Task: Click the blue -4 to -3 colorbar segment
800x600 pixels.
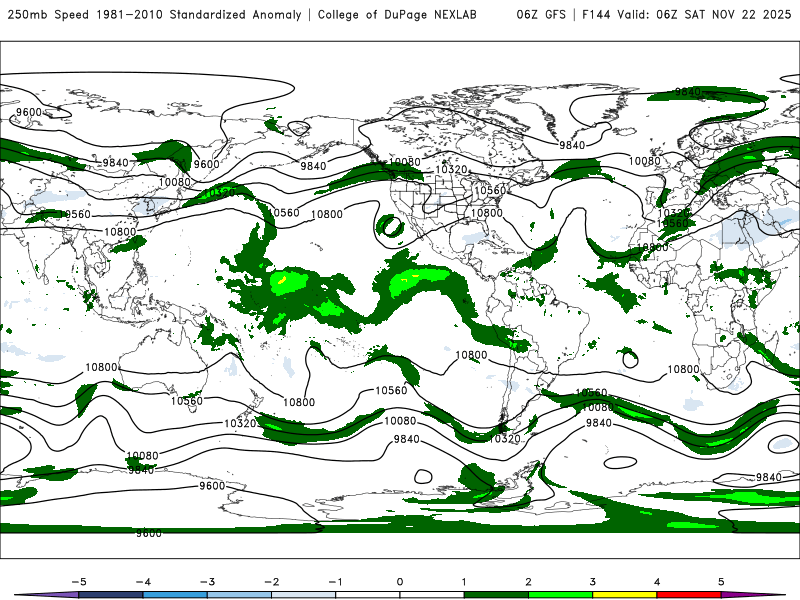Action: pos(175,595)
